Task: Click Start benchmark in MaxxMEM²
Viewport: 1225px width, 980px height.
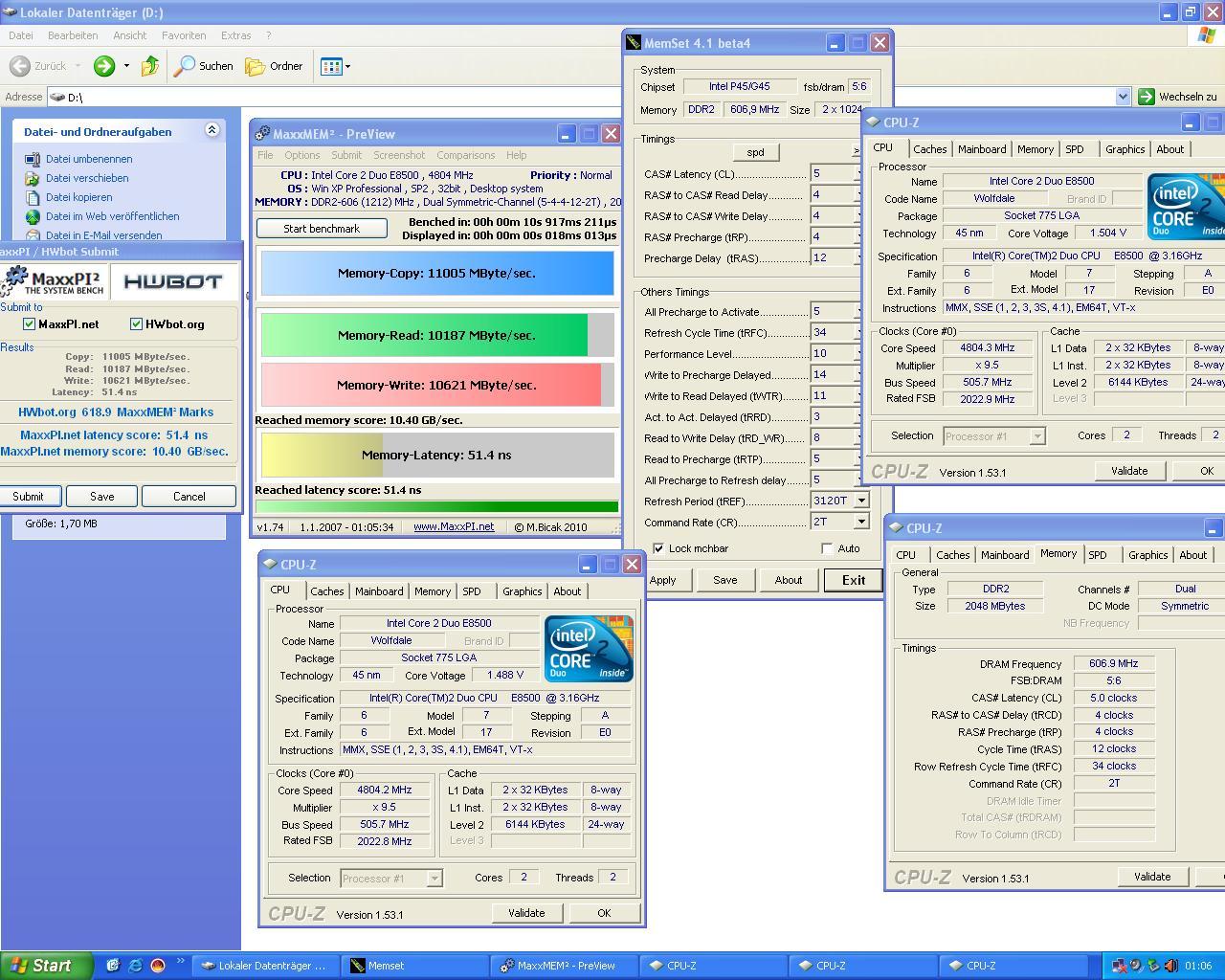Action: pos(322,229)
